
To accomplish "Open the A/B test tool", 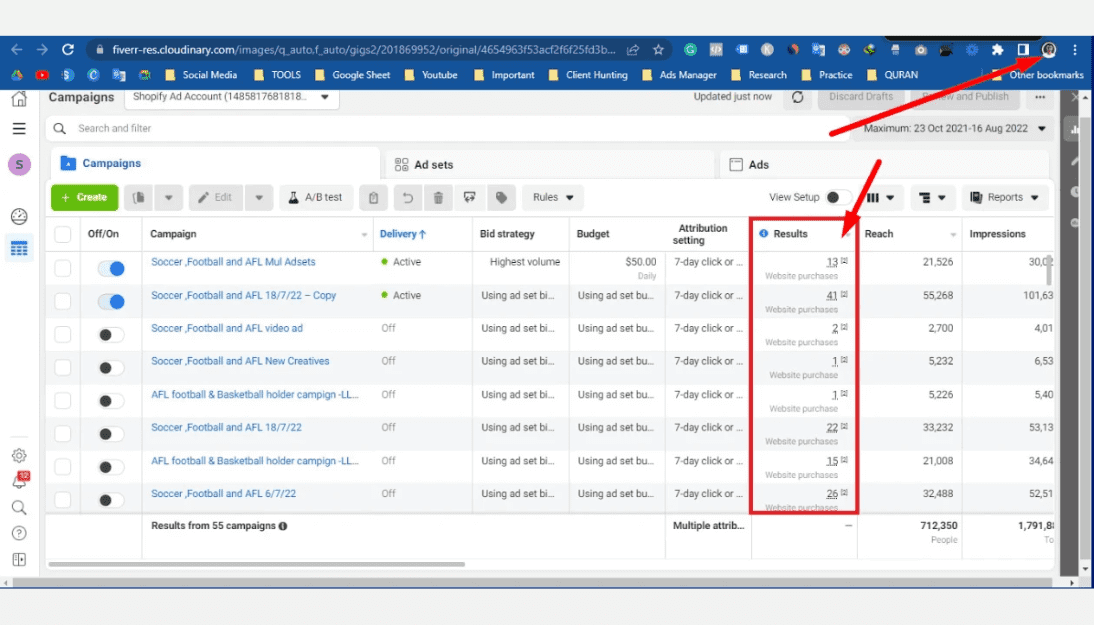I will coord(316,198).
